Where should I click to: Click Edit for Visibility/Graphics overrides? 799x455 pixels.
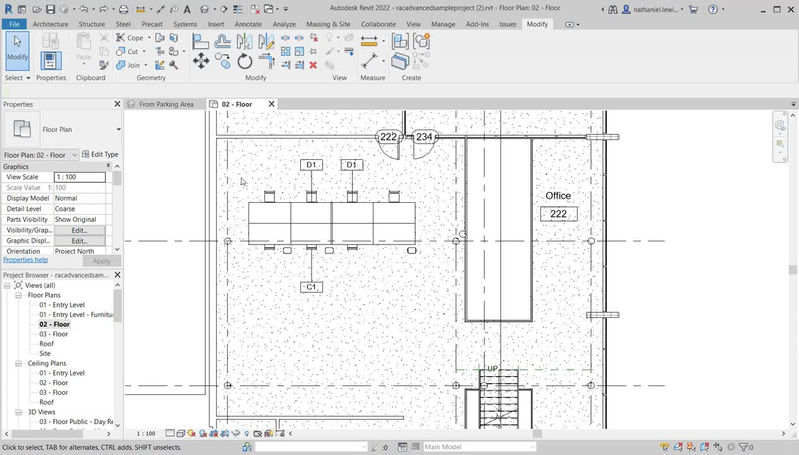[79, 230]
